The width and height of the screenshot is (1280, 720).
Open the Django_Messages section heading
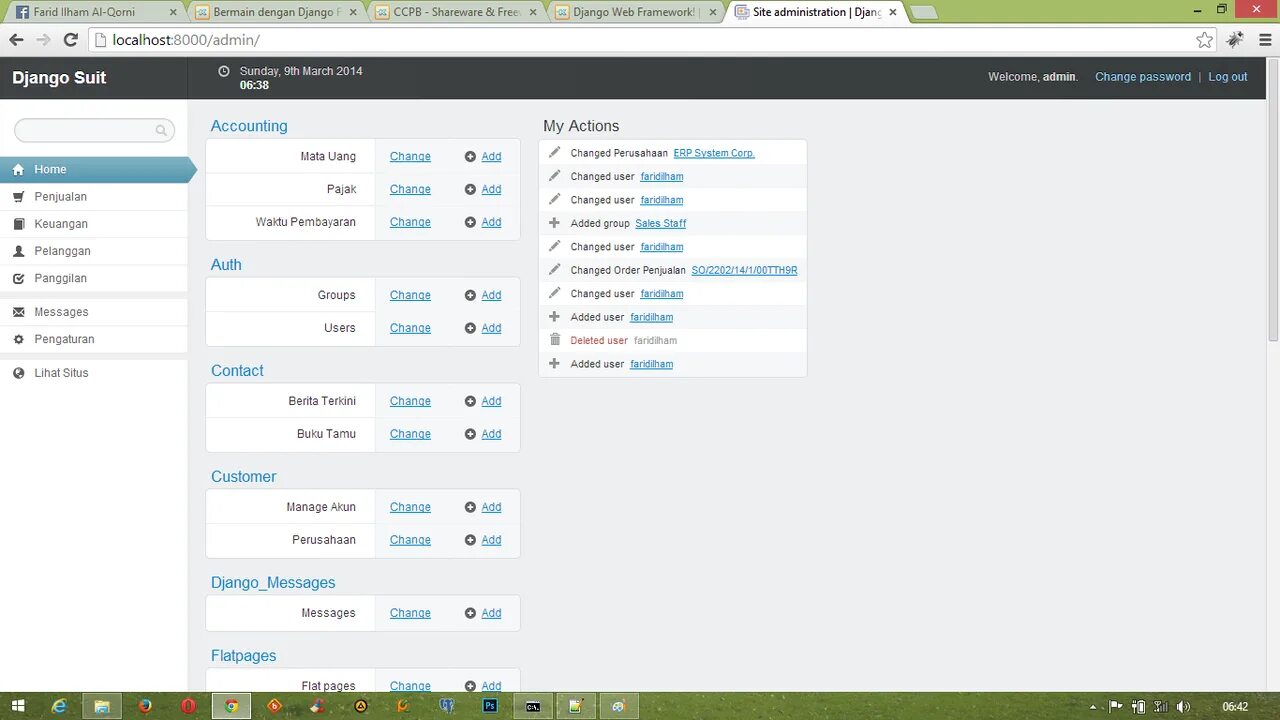tap(273, 583)
